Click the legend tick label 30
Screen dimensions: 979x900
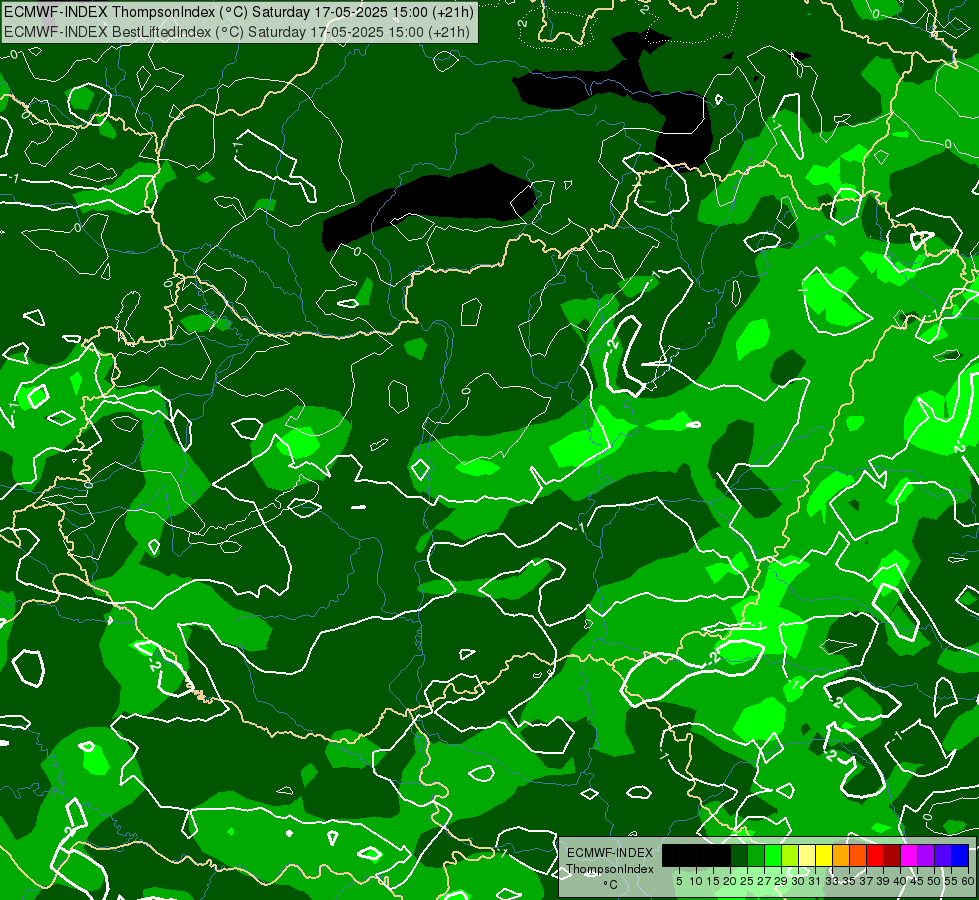tap(798, 881)
